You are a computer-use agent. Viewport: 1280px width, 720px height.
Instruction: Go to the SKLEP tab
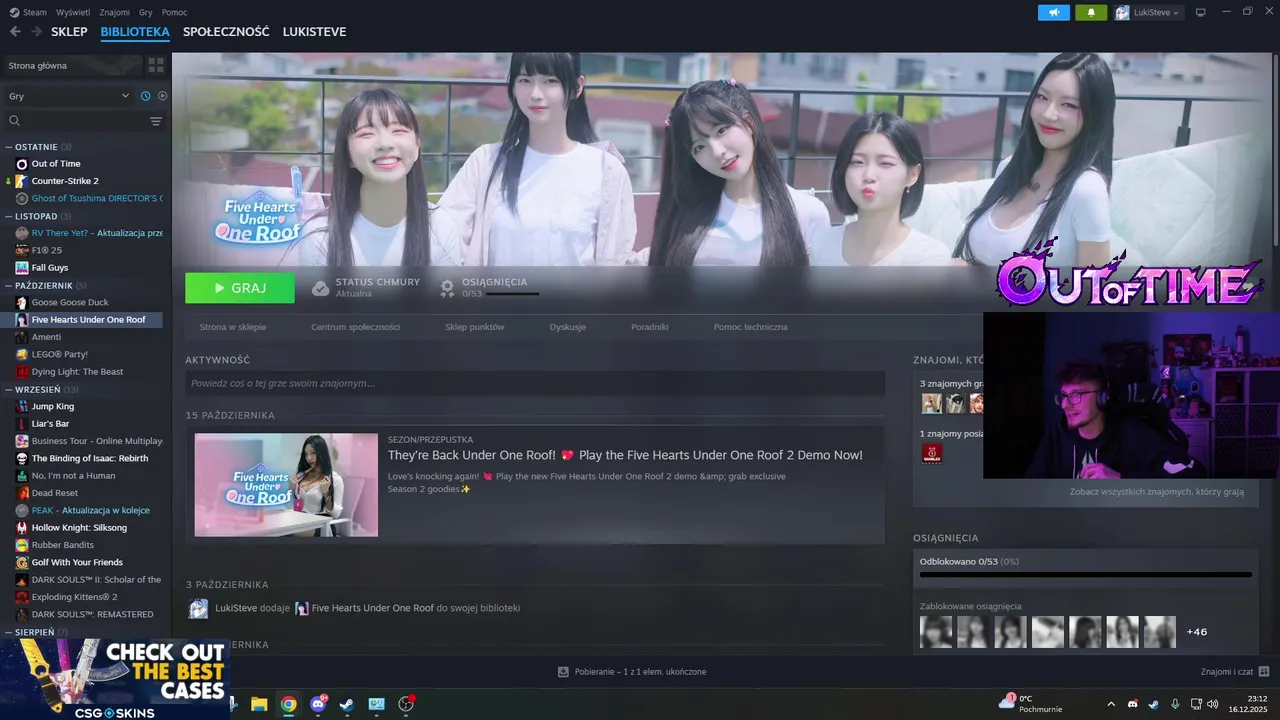point(69,32)
